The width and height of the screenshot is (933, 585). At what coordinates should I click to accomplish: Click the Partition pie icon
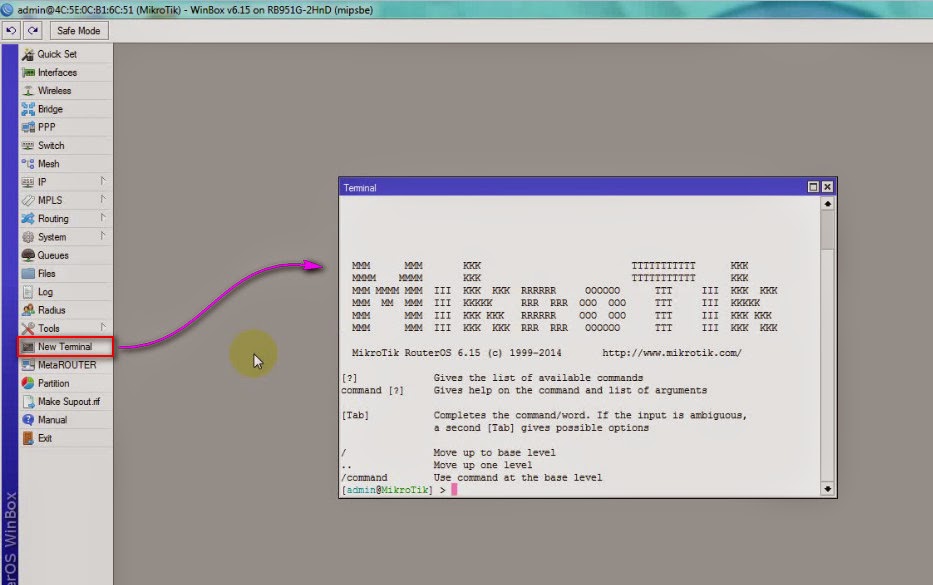tap(28, 383)
